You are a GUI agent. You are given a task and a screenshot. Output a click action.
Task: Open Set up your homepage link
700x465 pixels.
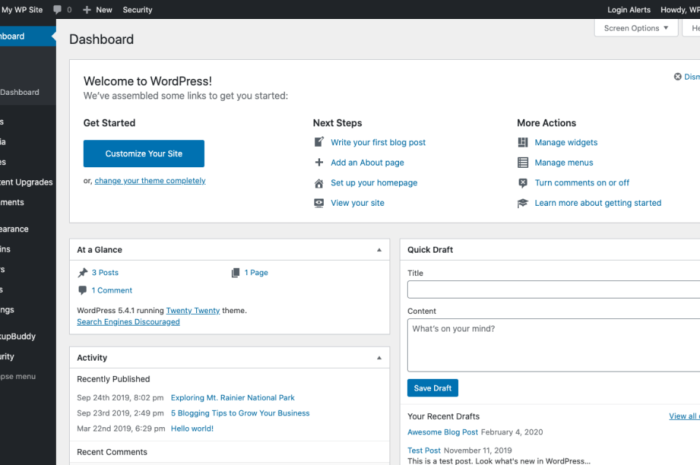(374, 183)
